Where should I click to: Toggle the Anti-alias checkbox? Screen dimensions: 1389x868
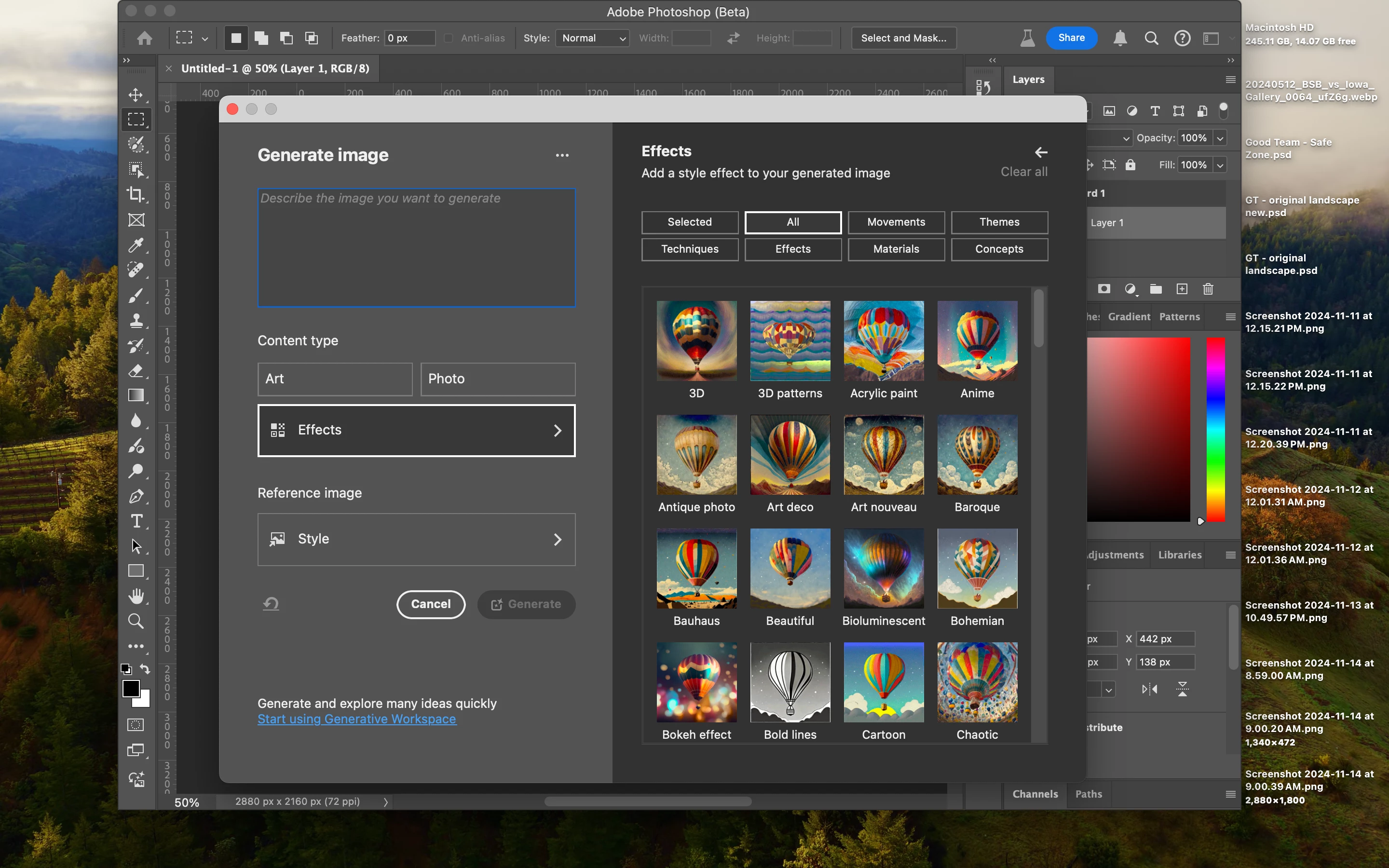pyautogui.click(x=448, y=38)
